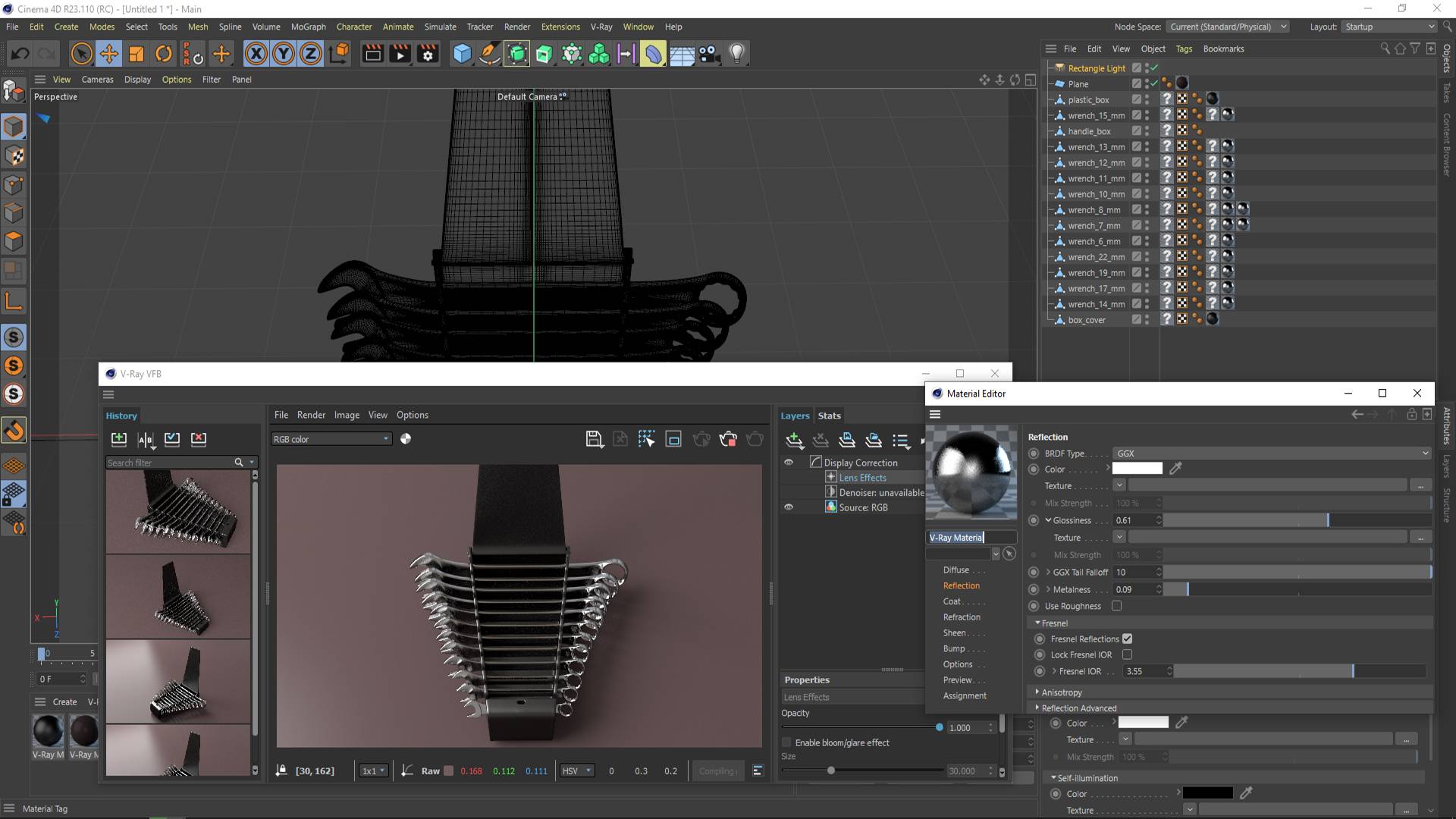The width and height of the screenshot is (1456, 819).
Task: Select first history render thumbnail
Action: click(178, 512)
